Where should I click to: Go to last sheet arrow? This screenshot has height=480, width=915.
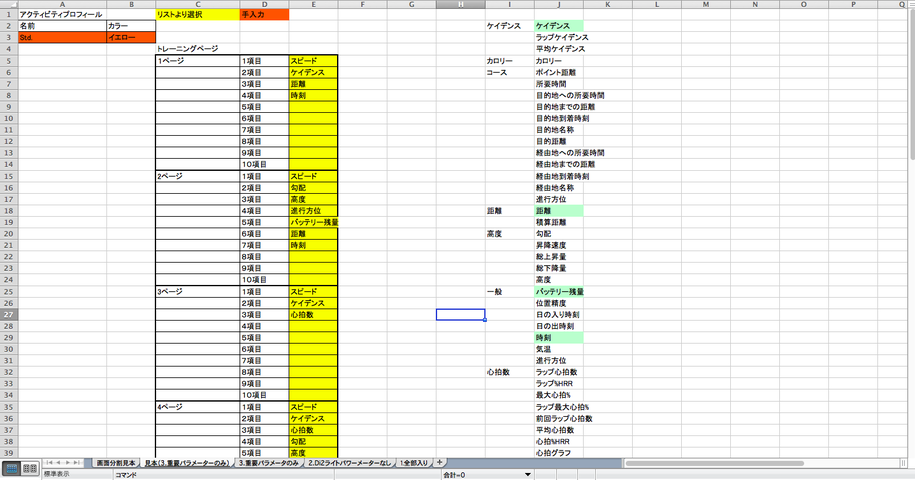77,463
